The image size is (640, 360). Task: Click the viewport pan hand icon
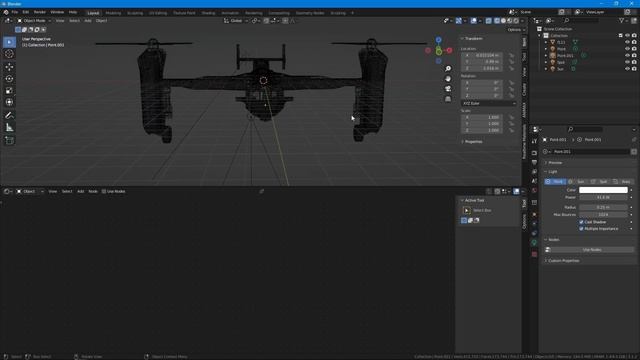pyautogui.click(x=448, y=78)
